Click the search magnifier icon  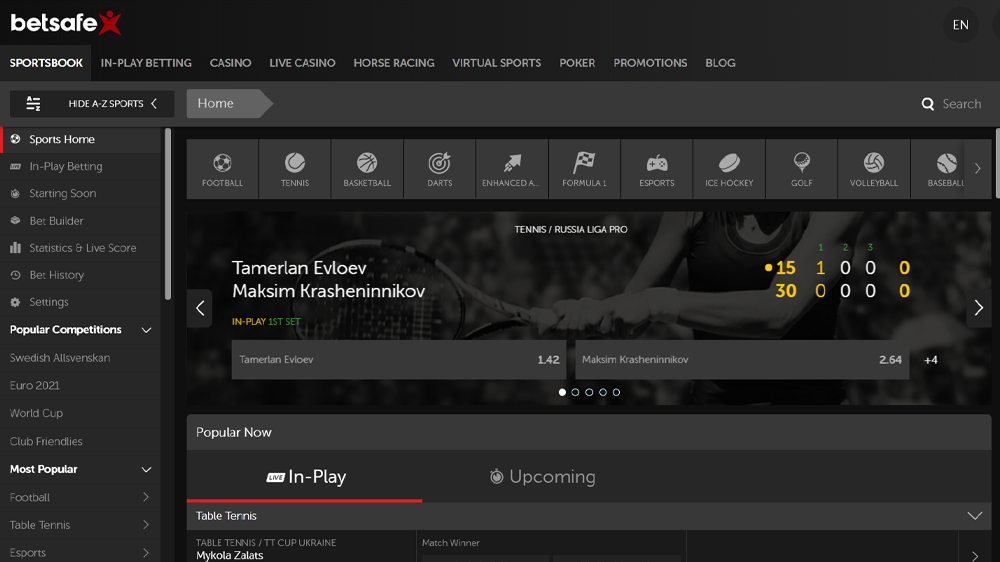tap(927, 104)
